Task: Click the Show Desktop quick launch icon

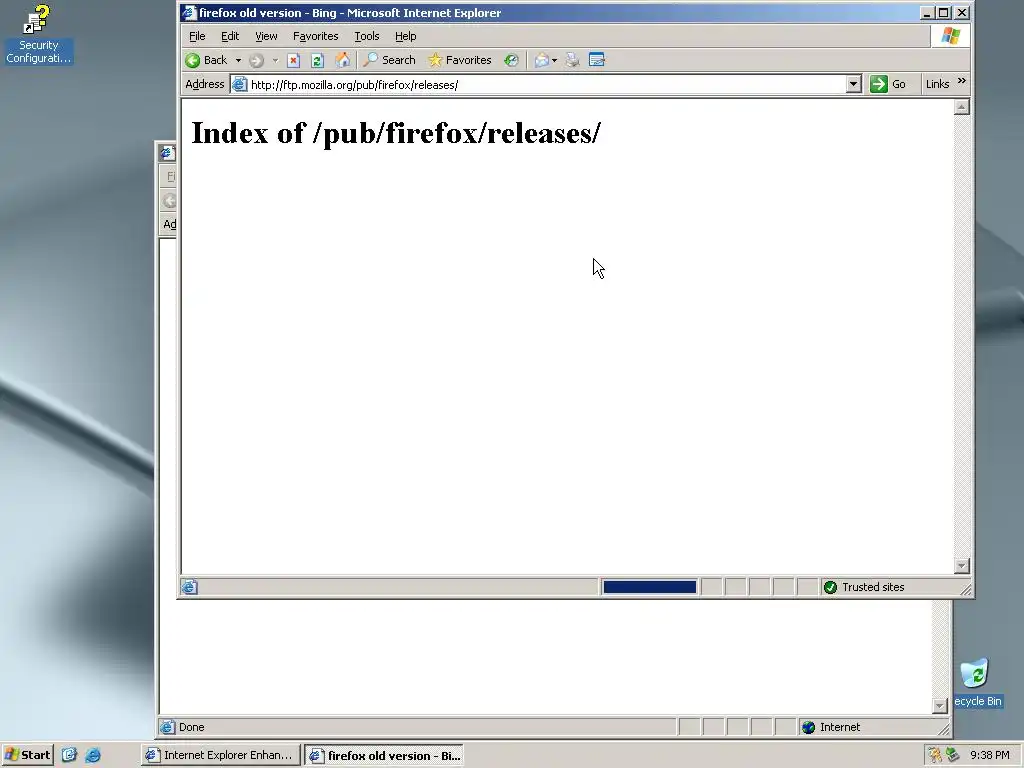Action: point(69,755)
